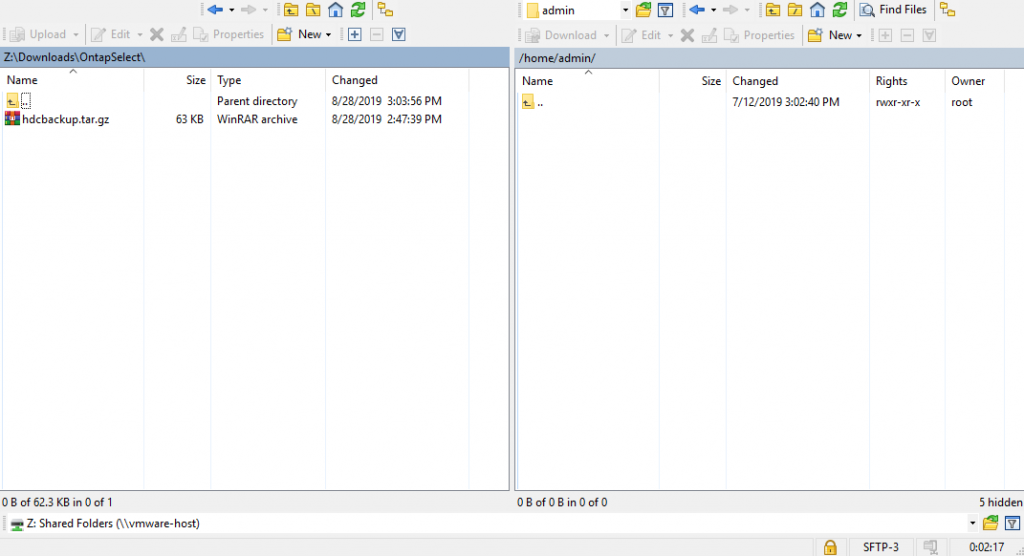Open local file Properties
Image resolution: width=1024 pixels, height=556 pixels.
point(229,35)
